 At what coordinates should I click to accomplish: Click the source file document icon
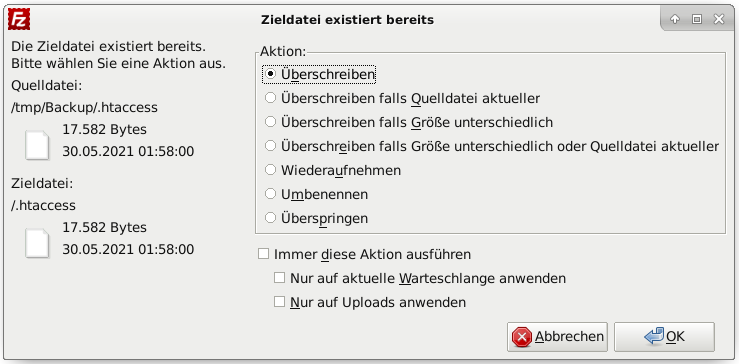37,145
